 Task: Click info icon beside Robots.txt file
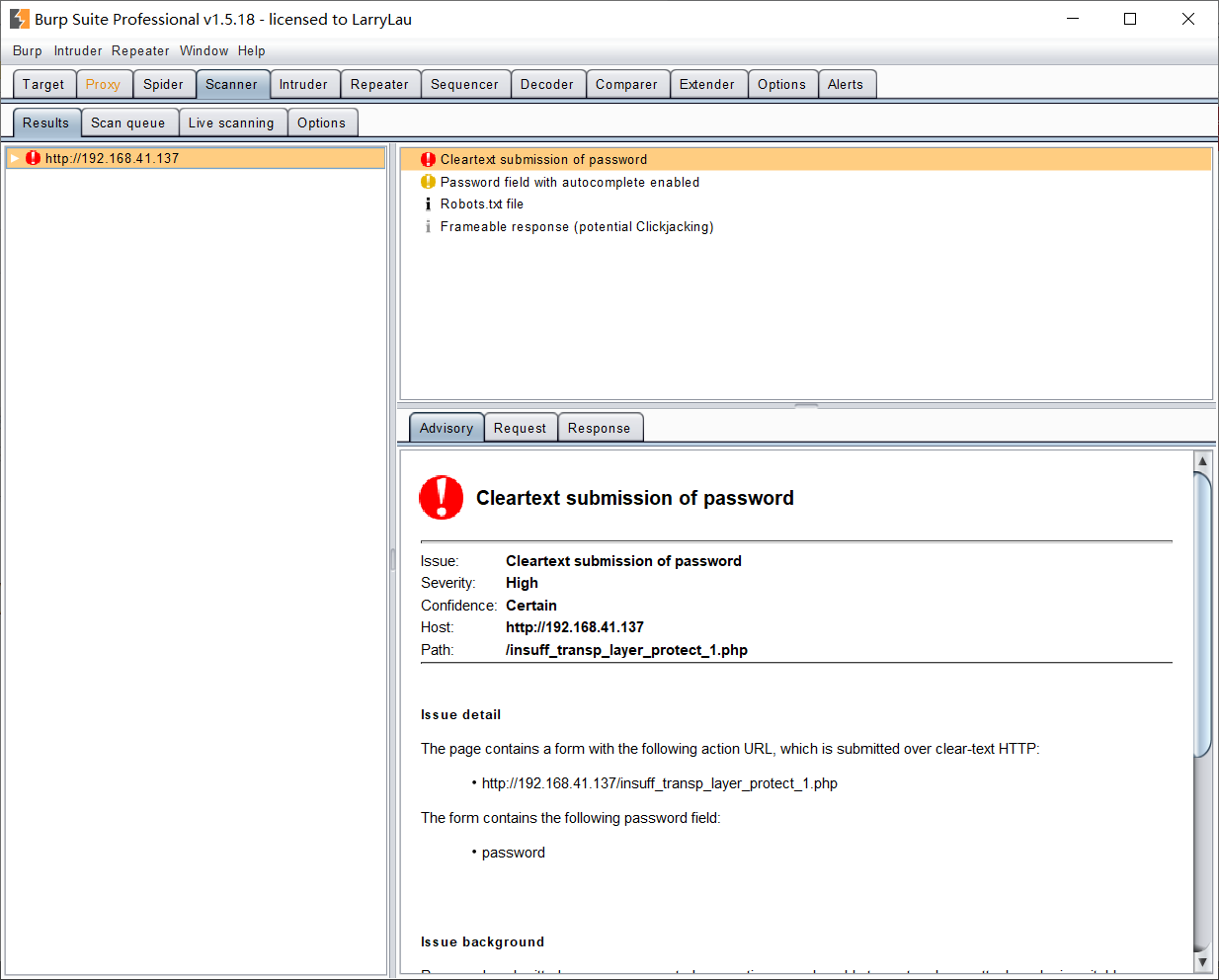(x=428, y=204)
